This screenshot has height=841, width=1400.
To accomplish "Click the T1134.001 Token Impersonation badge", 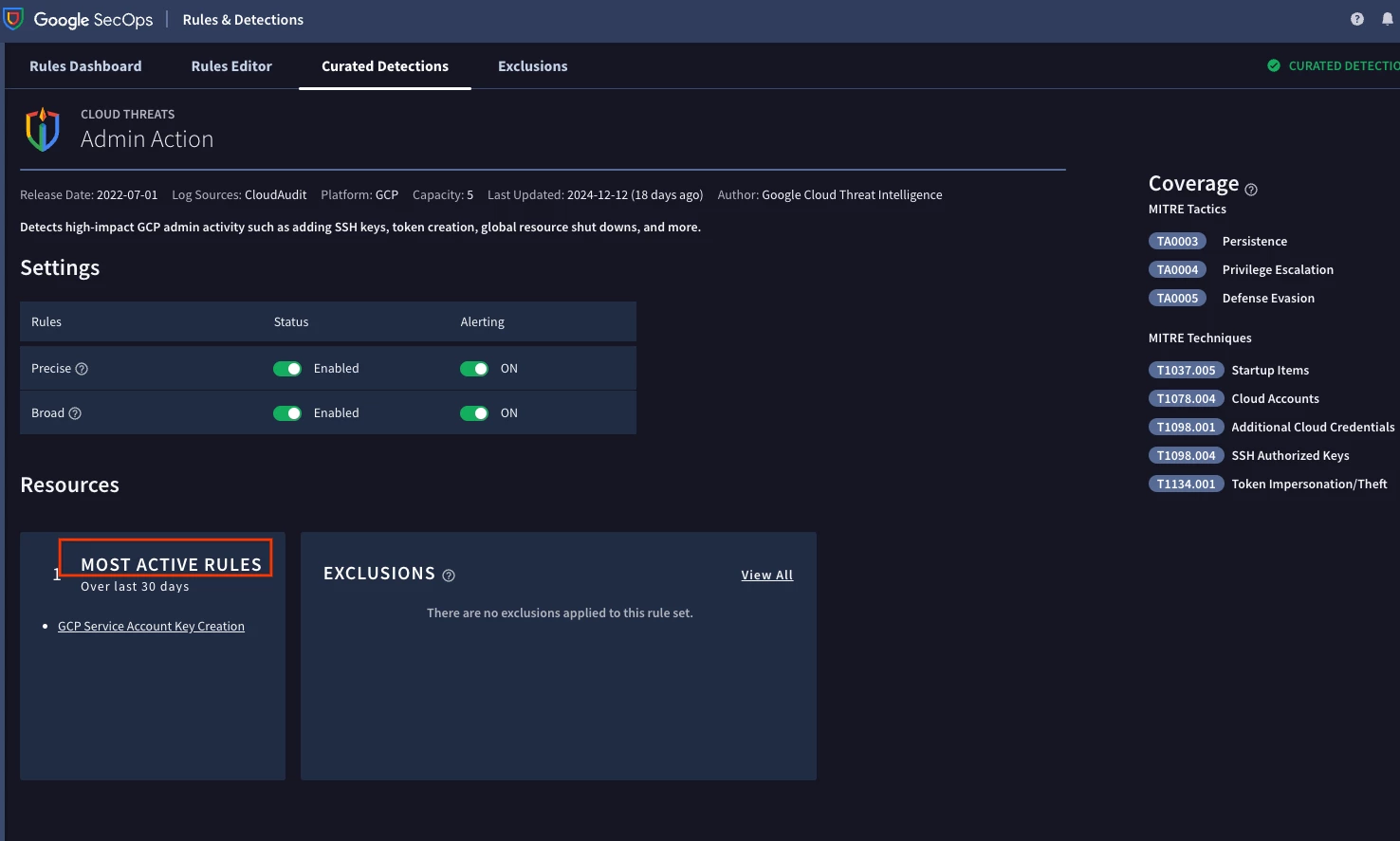I will point(1186,484).
